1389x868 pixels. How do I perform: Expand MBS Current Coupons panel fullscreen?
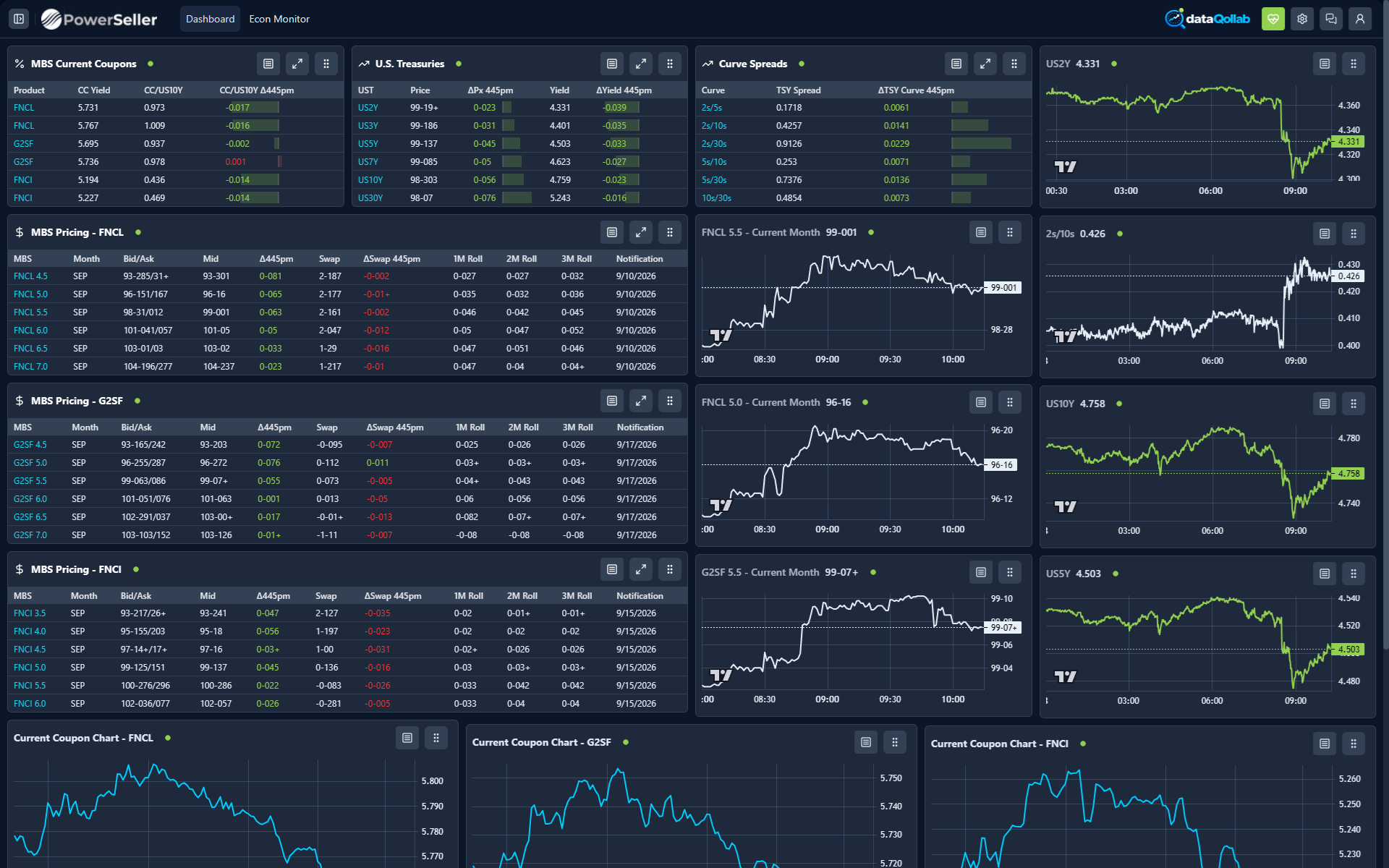click(x=297, y=64)
